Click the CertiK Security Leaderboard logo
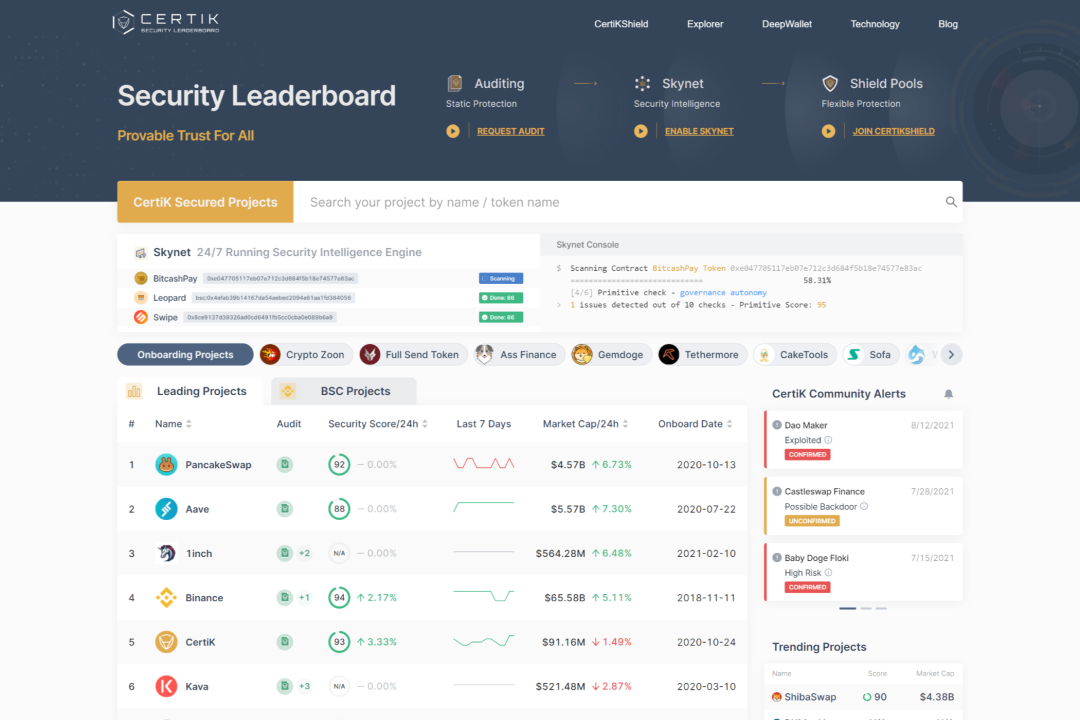The width and height of the screenshot is (1080, 720). (x=166, y=22)
